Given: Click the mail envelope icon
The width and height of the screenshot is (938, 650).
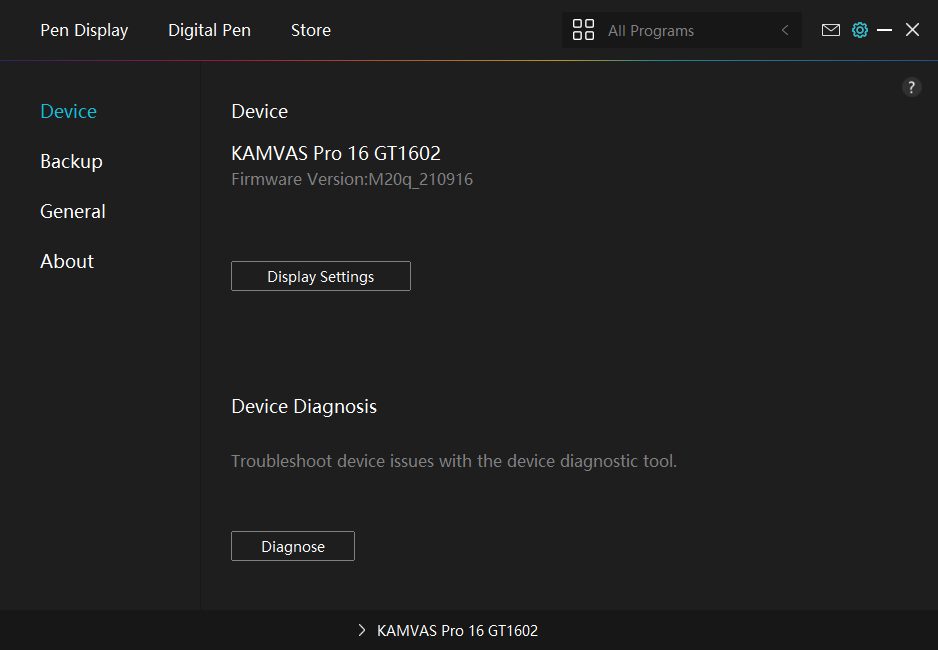Looking at the screenshot, I should pyautogui.click(x=830, y=30).
